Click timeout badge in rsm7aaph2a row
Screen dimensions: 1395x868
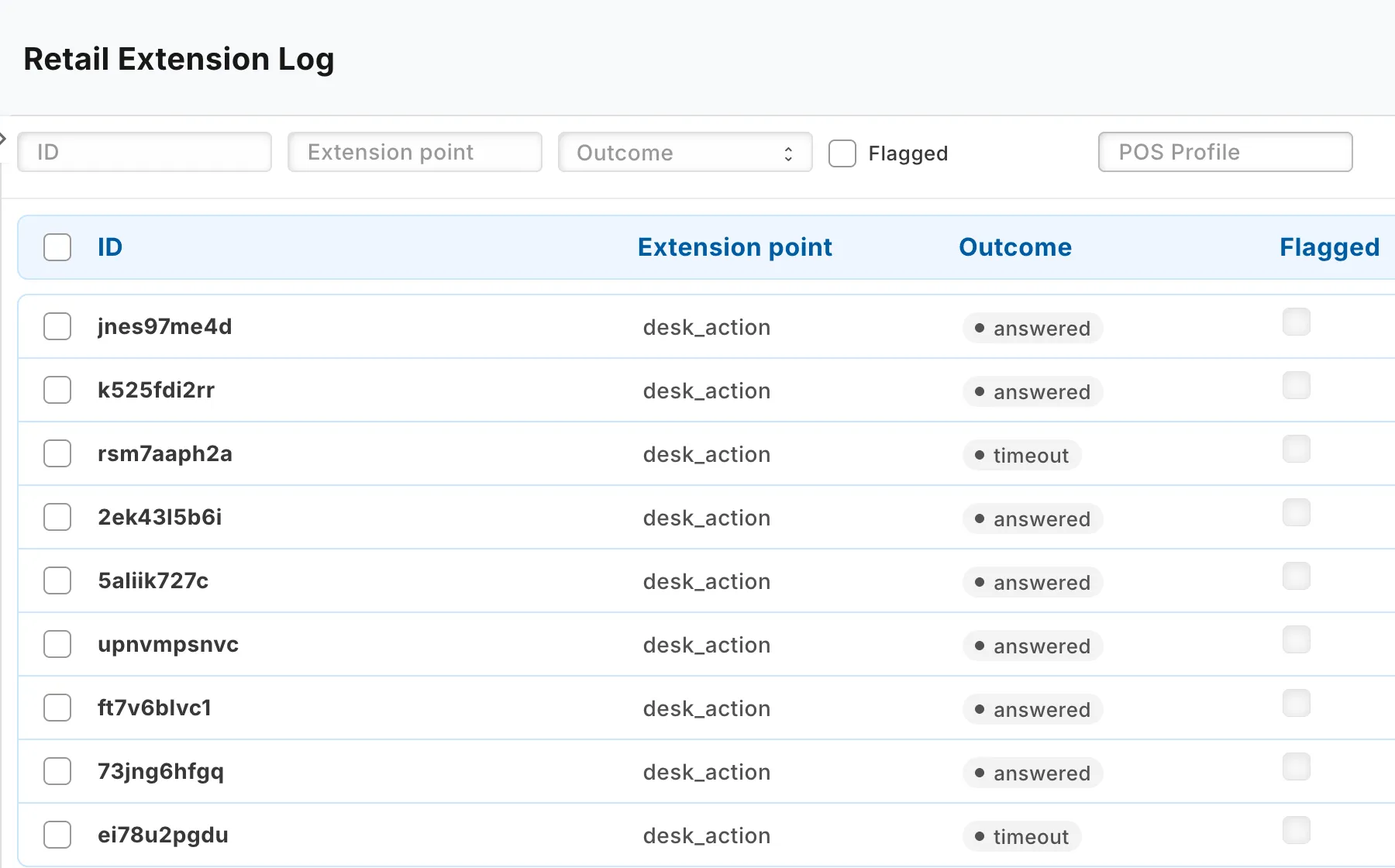(1022, 455)
